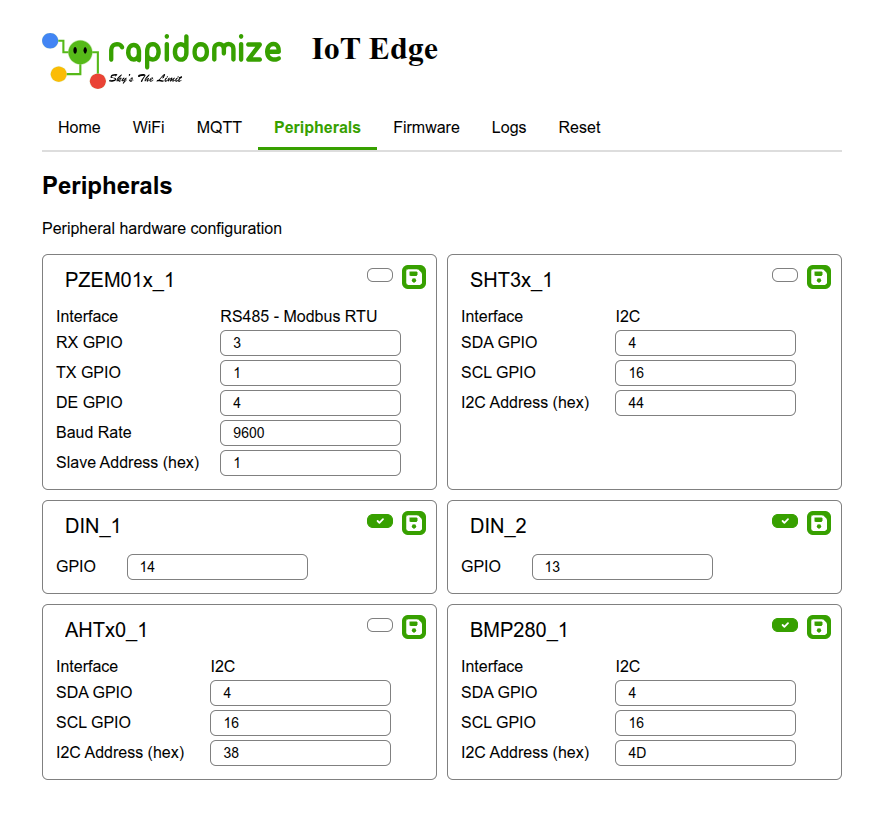Image resolution: width=882 pixels, height=813 pixels.
Task: Click the DIN_2 save icon
Action: click(x=819, y=523)
